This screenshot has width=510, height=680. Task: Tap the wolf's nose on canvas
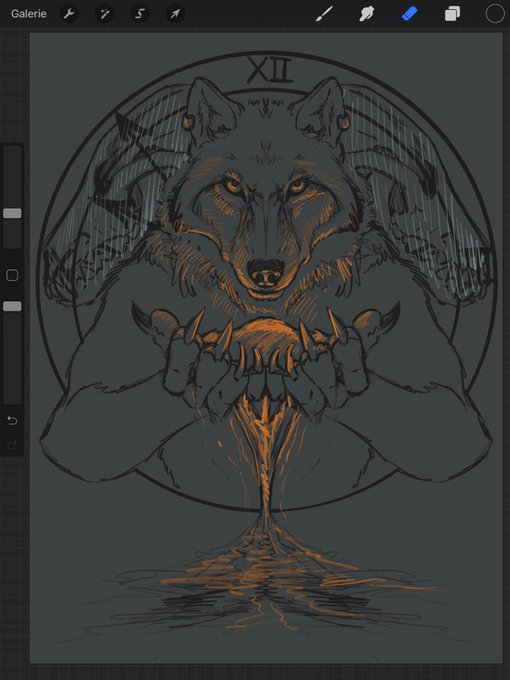[266, 273]
